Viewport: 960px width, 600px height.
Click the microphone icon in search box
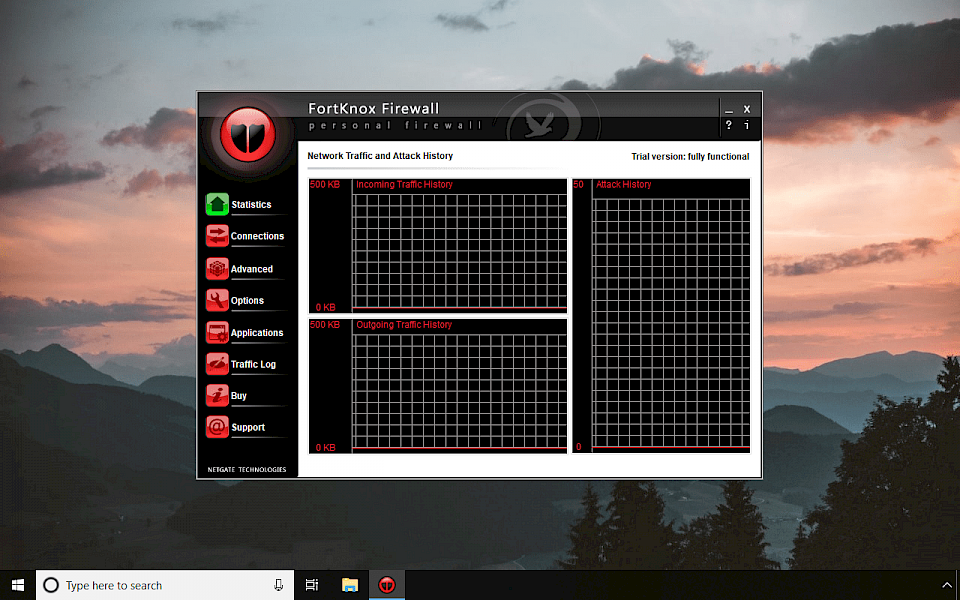click(278, 585)
